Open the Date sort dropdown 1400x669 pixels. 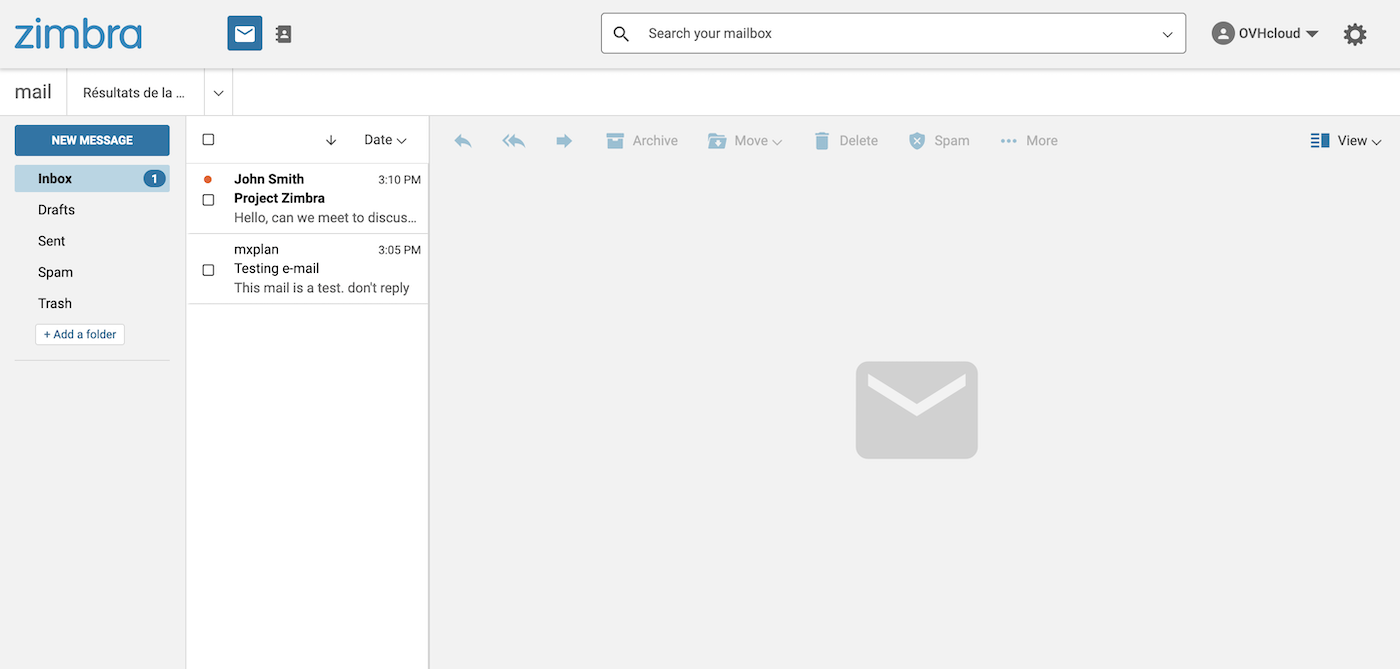click(x=385, y=140)
